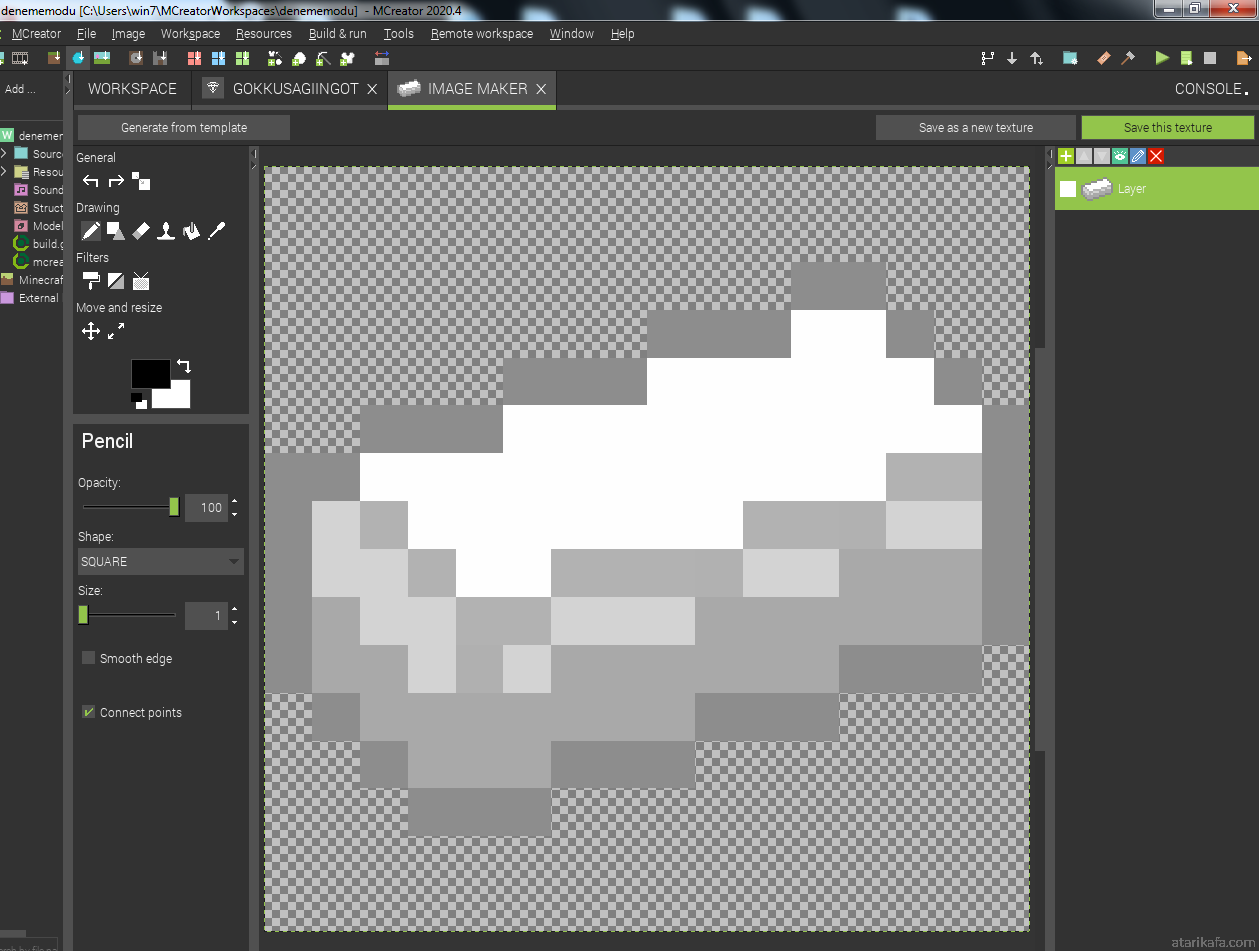Click the black foreground color swatch
1259x951 pixels.
149,374
